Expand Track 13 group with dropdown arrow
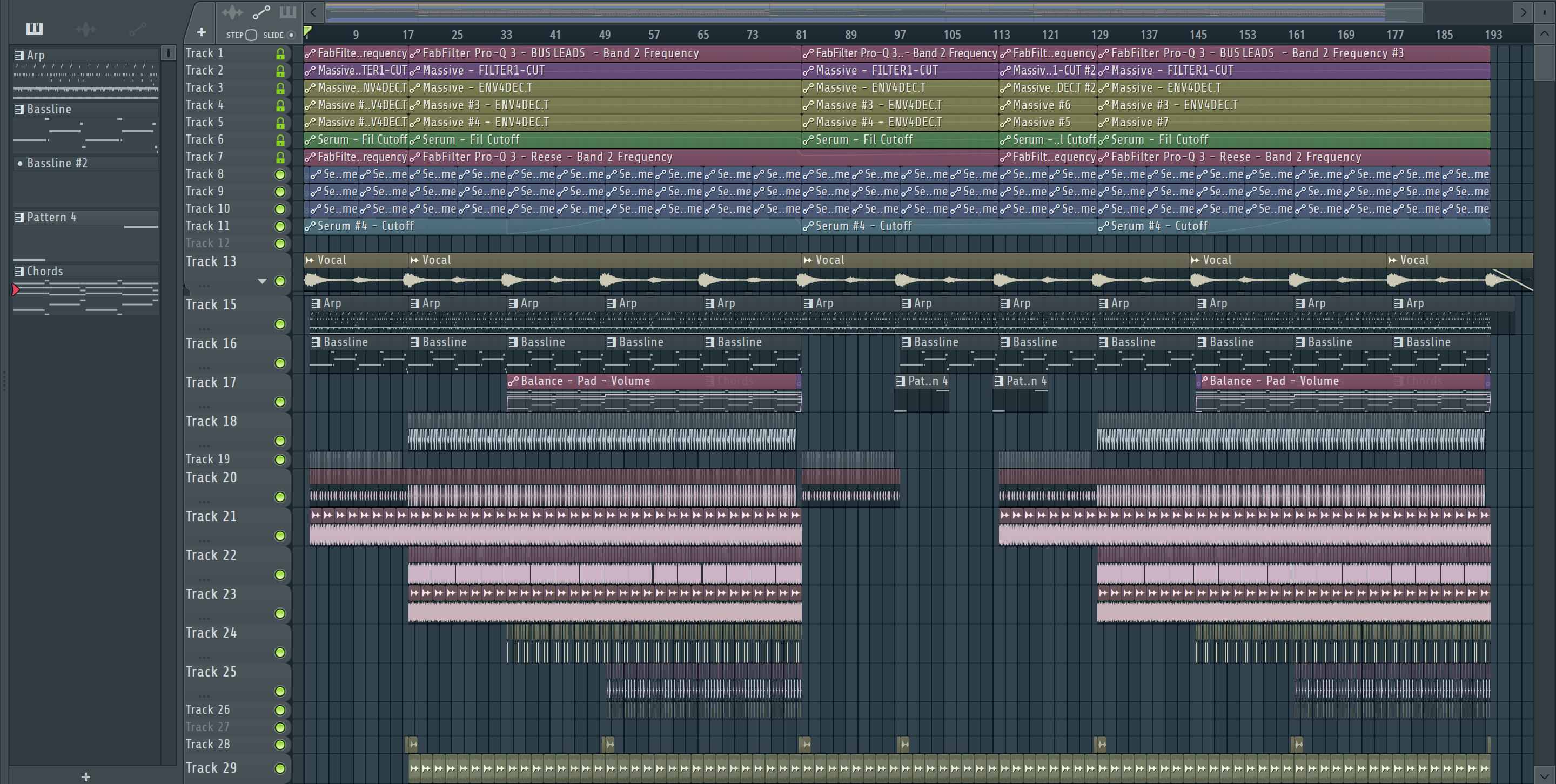 click(x=262, y=281)
